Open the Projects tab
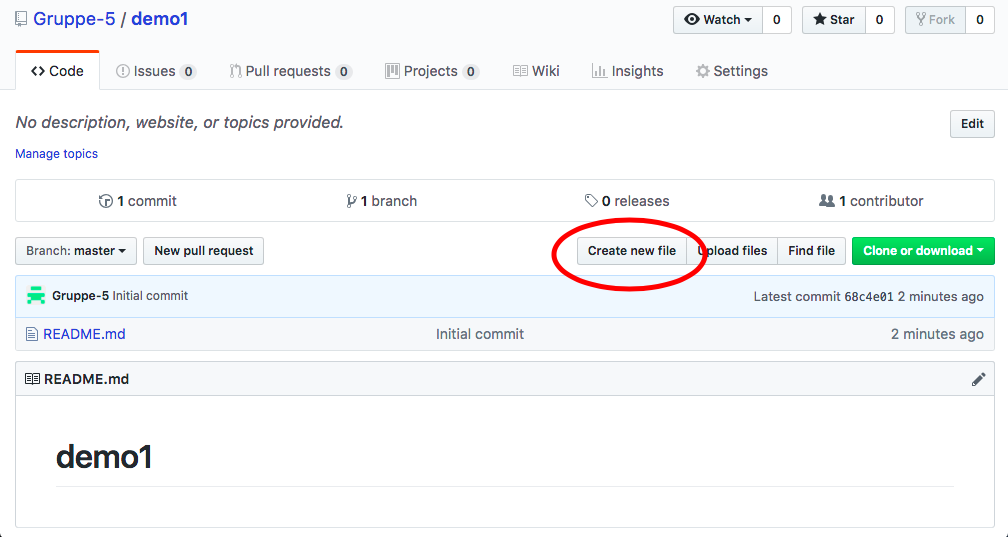The image size is (1008, 537). click(x=431, y=71)
